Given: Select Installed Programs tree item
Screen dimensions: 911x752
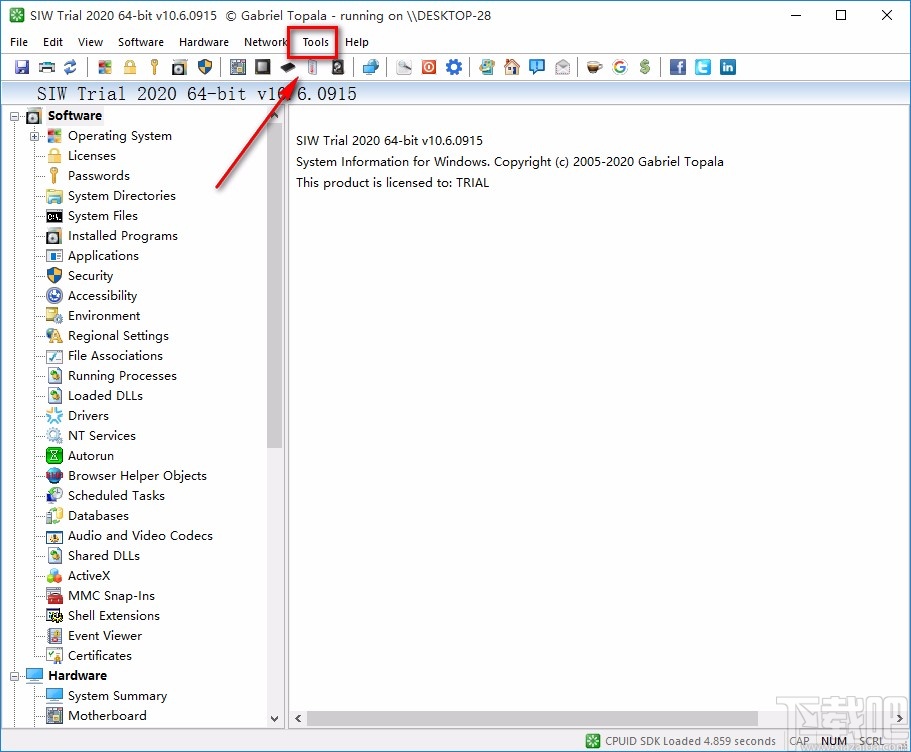Looking at the screenshot, I should tap(123, 236).
